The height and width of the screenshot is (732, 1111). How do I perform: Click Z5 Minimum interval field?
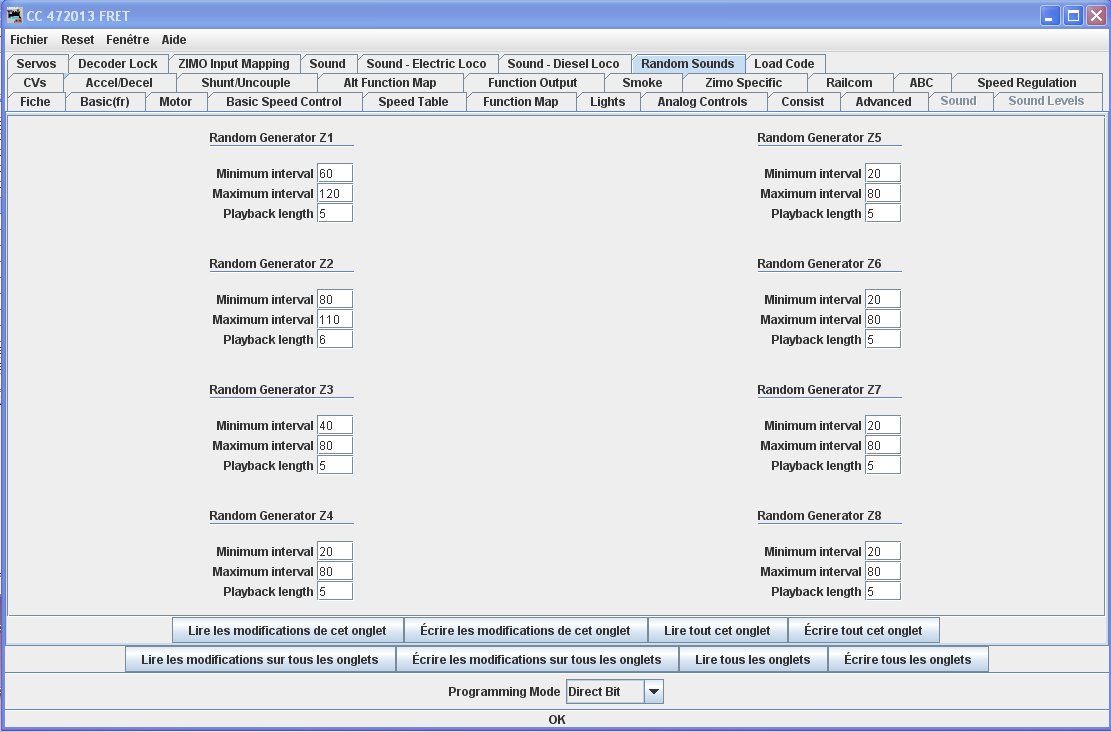point(883,174)
